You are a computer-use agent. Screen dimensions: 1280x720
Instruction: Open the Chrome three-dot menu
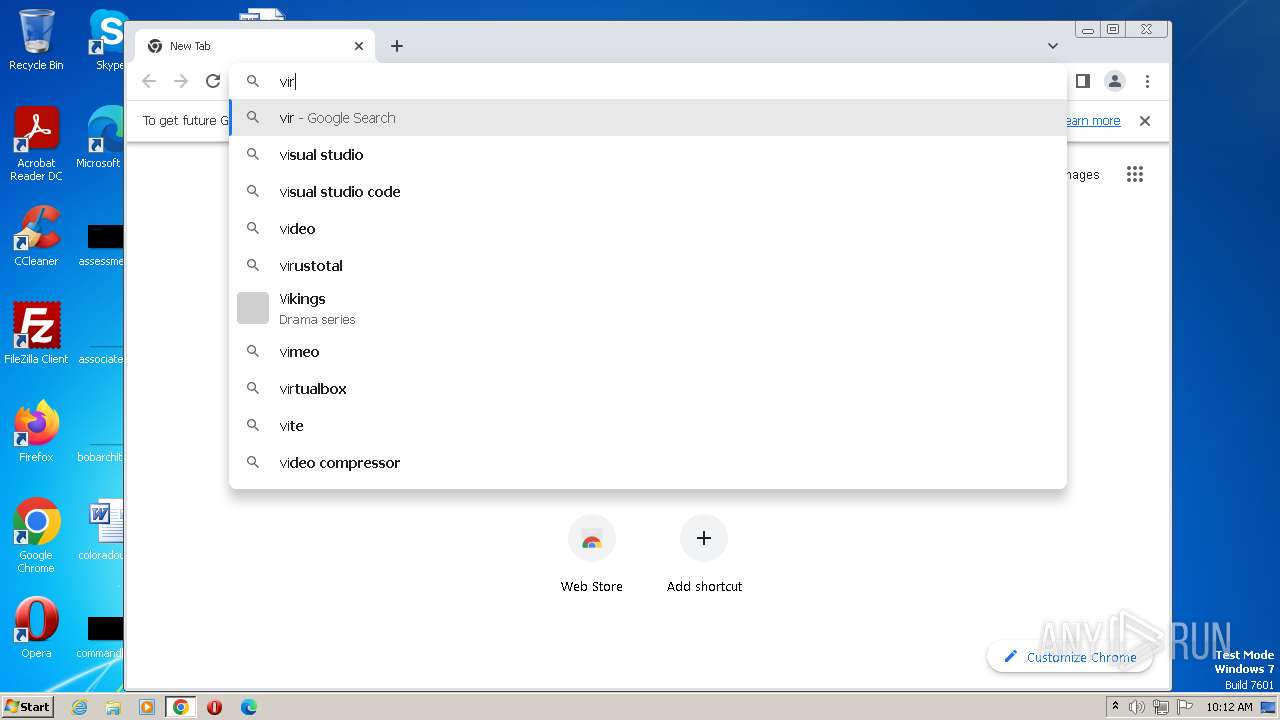1147,82
